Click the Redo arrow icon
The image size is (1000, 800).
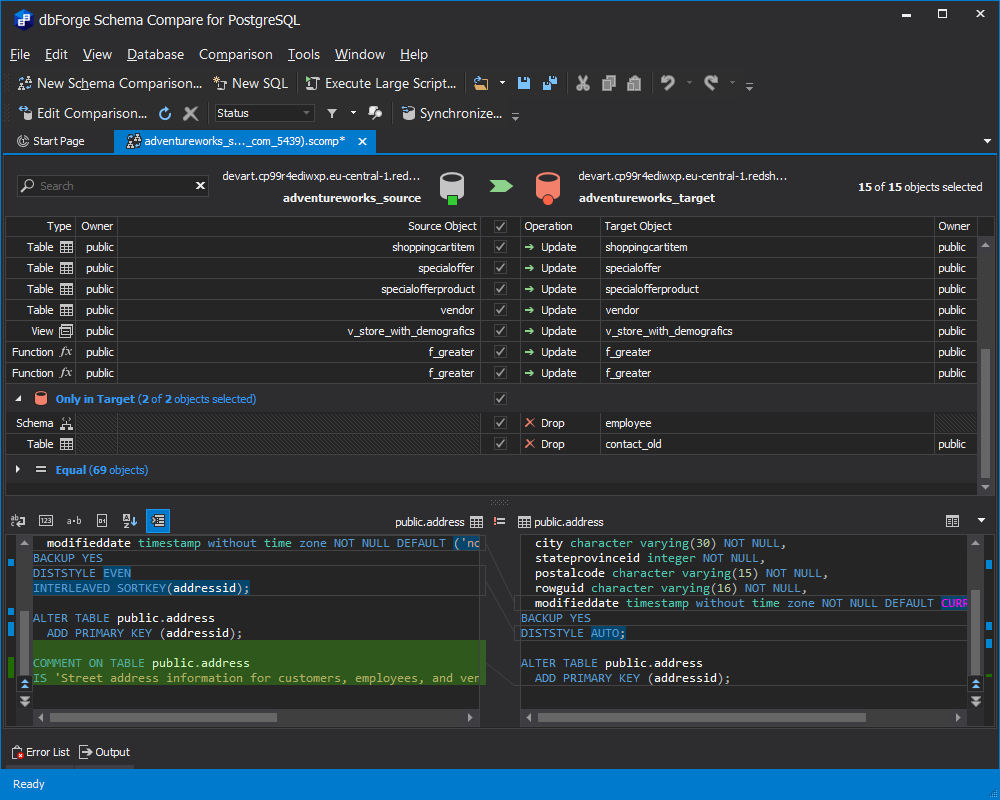(x=711, y=83)
